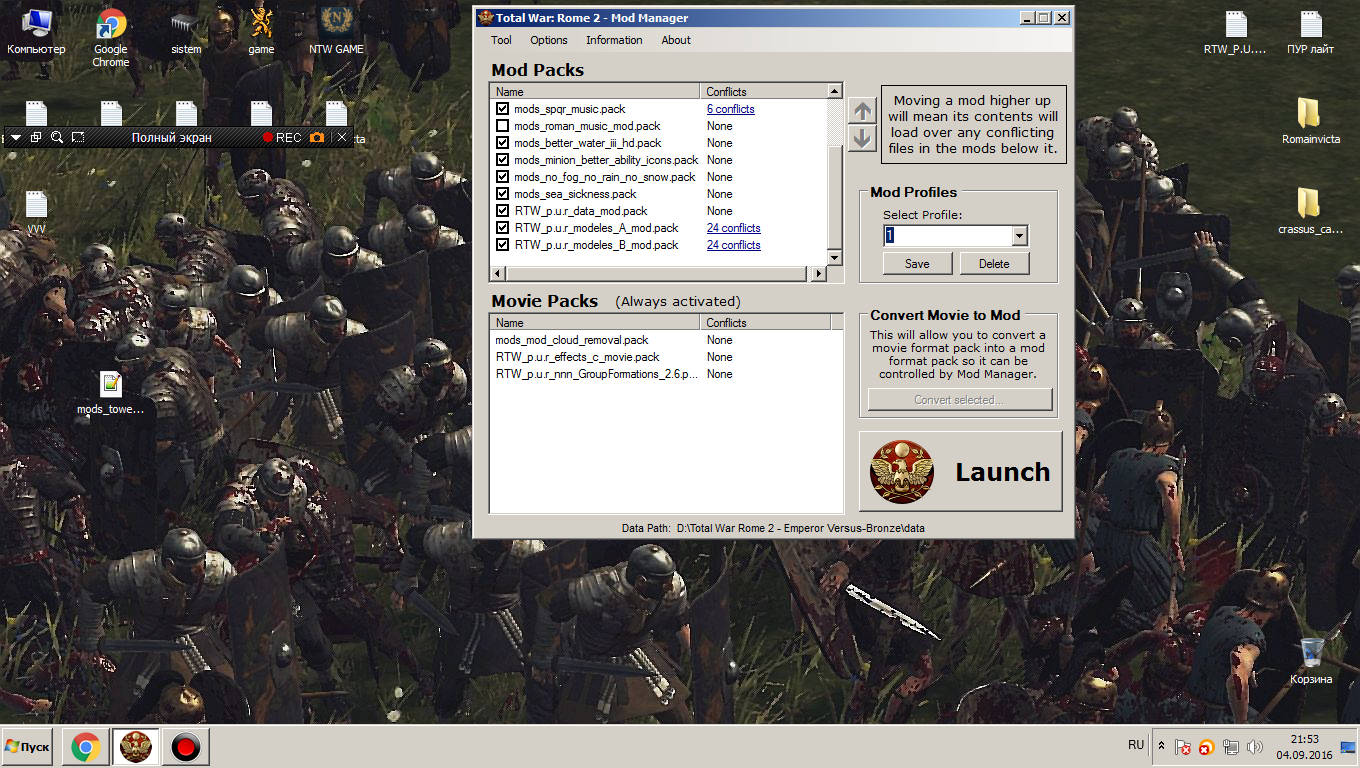This screenshot has height=768, width=1360.
Task: Click the Select Profile text field
Action: click(x=947, y=236)
